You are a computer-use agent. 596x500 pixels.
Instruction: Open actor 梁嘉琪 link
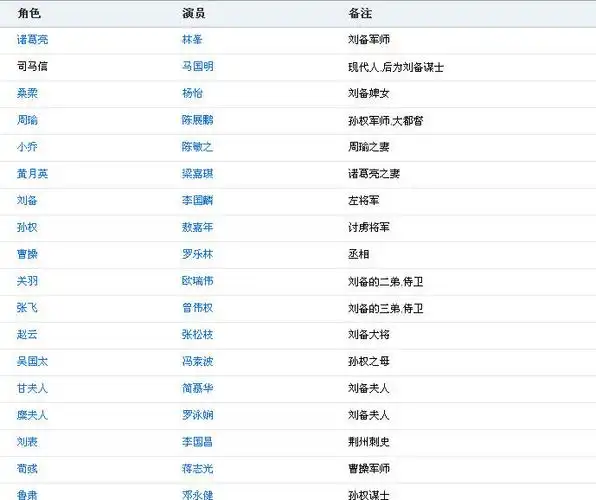198,174
